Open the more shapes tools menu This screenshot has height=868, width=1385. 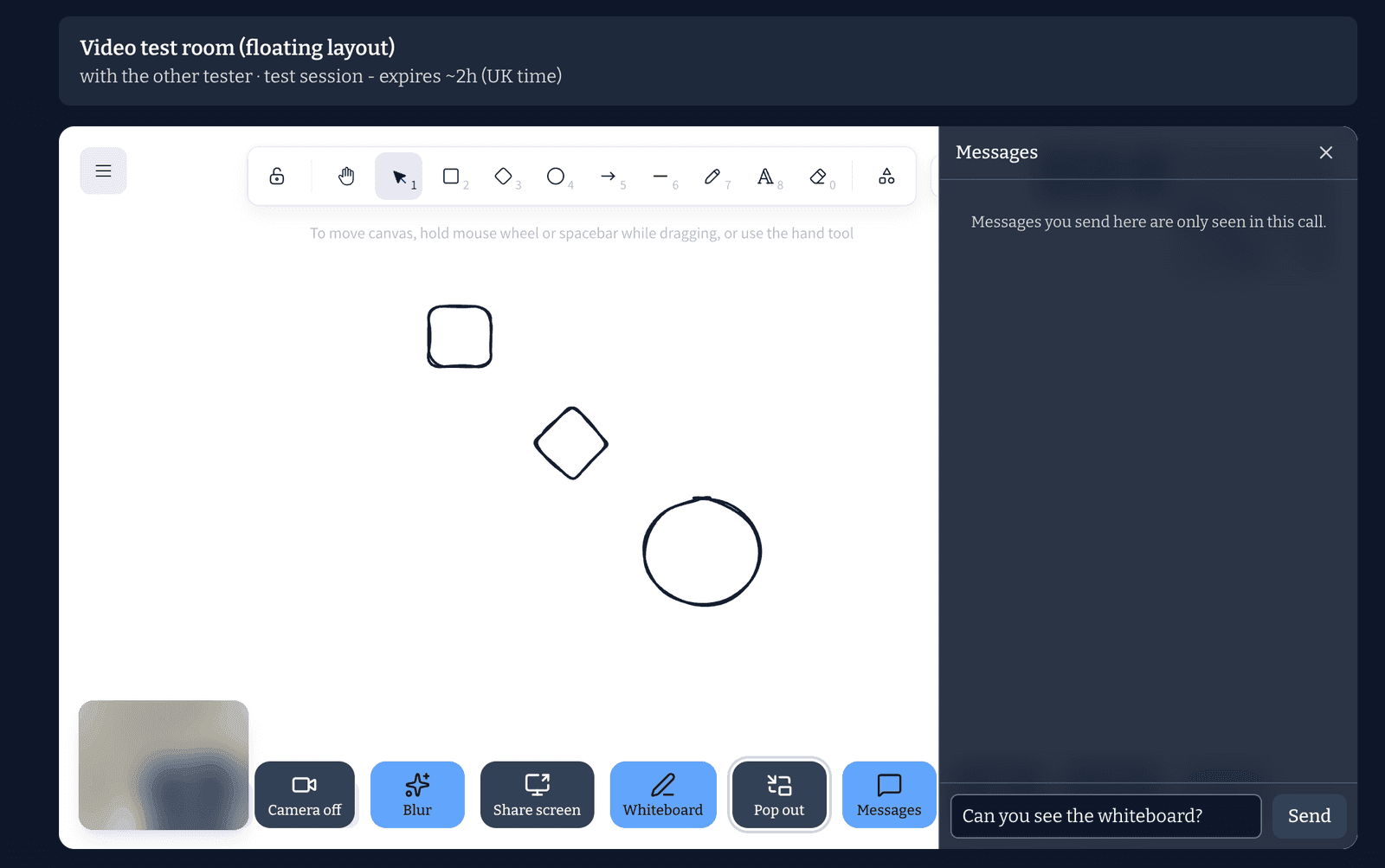(x=886, y=177)
